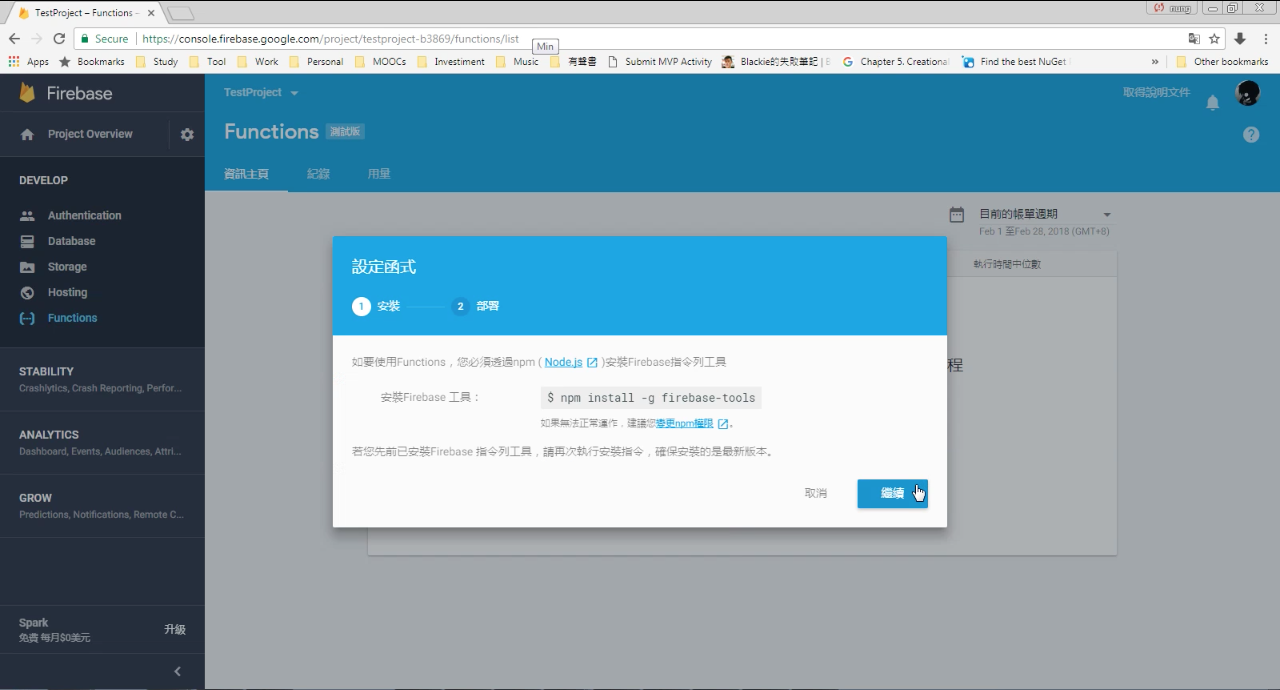Open TestProject project selector dropdown
Image resolution: width=1280 pixels, height=690 pixels.
261,92
